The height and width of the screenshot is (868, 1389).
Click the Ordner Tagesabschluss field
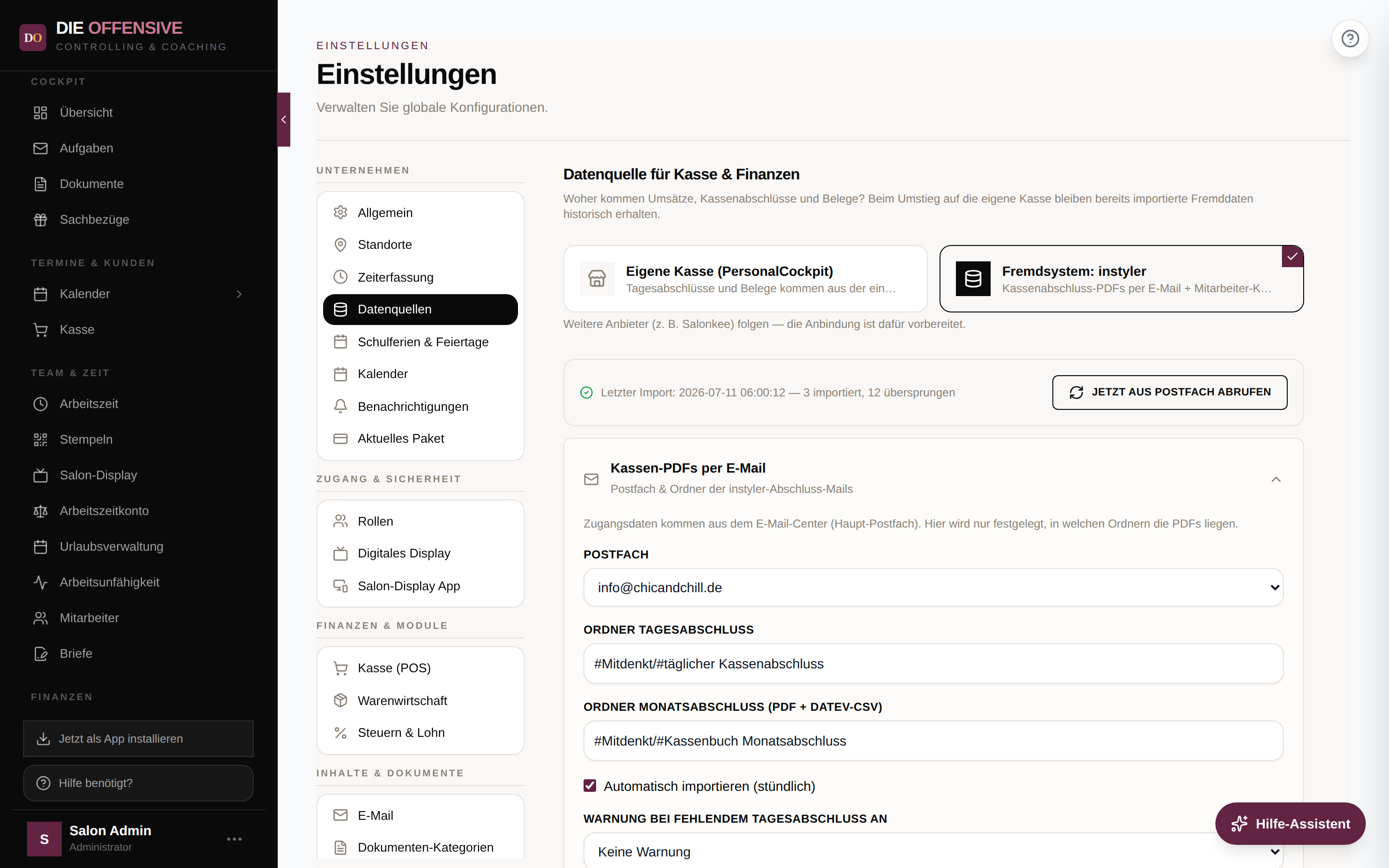point(933,664)
